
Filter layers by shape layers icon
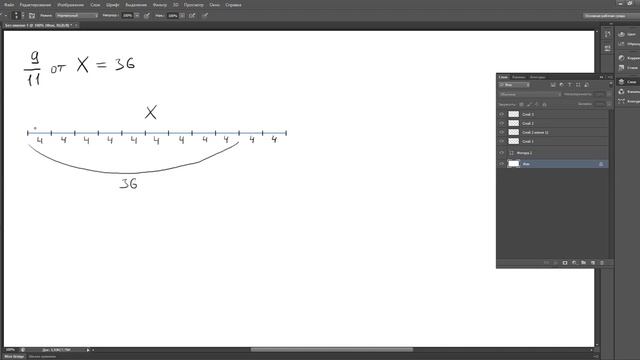coord(578,85)
